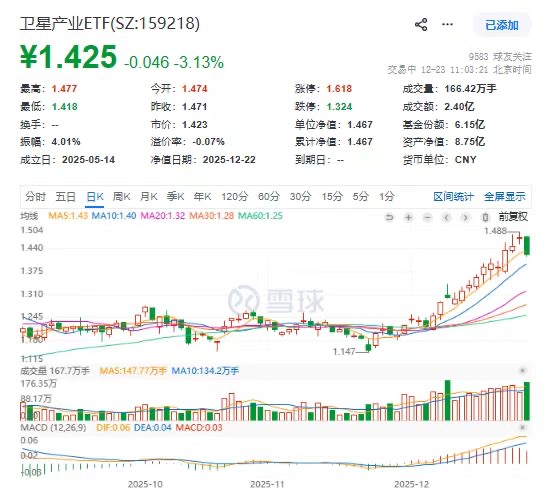Click the 2025-11 date axis label
555x493 pixels.
pos(267,484)
